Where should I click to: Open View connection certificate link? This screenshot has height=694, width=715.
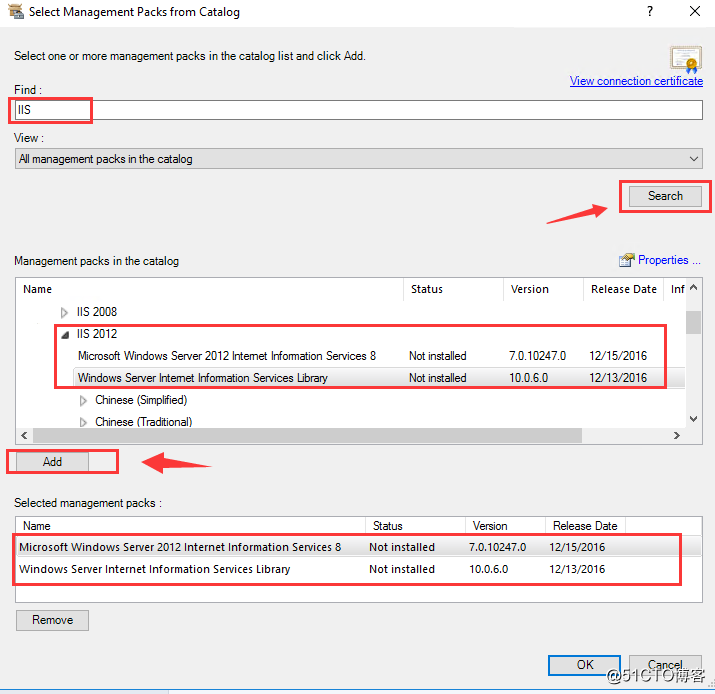click(636, 81)
